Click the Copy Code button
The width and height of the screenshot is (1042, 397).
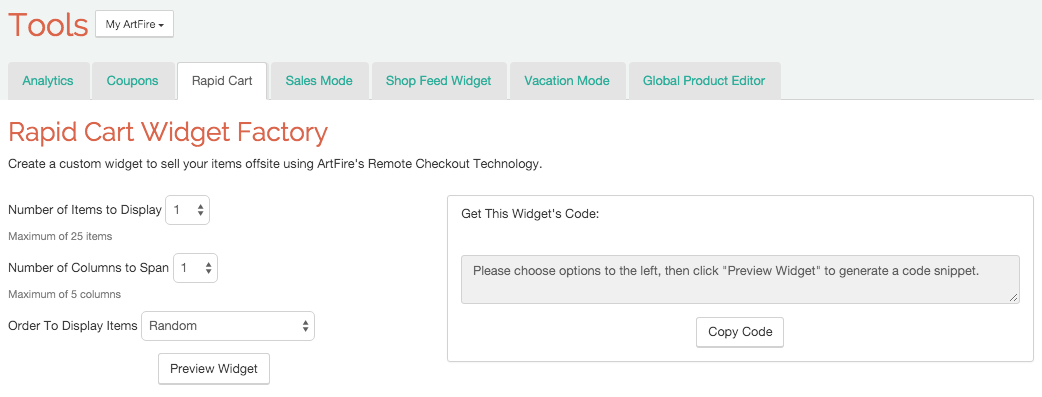pyautogui.click(x=740, y=332)
